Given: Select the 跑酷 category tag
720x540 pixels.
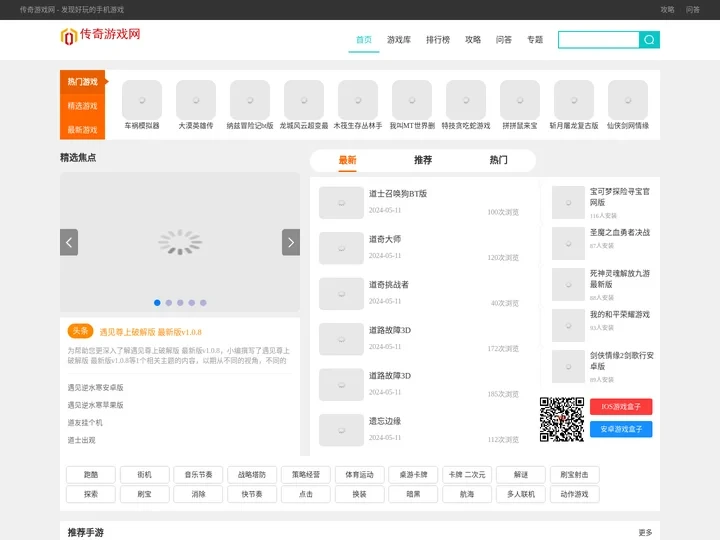Looking at the screenshot, I should coord(91,474).
